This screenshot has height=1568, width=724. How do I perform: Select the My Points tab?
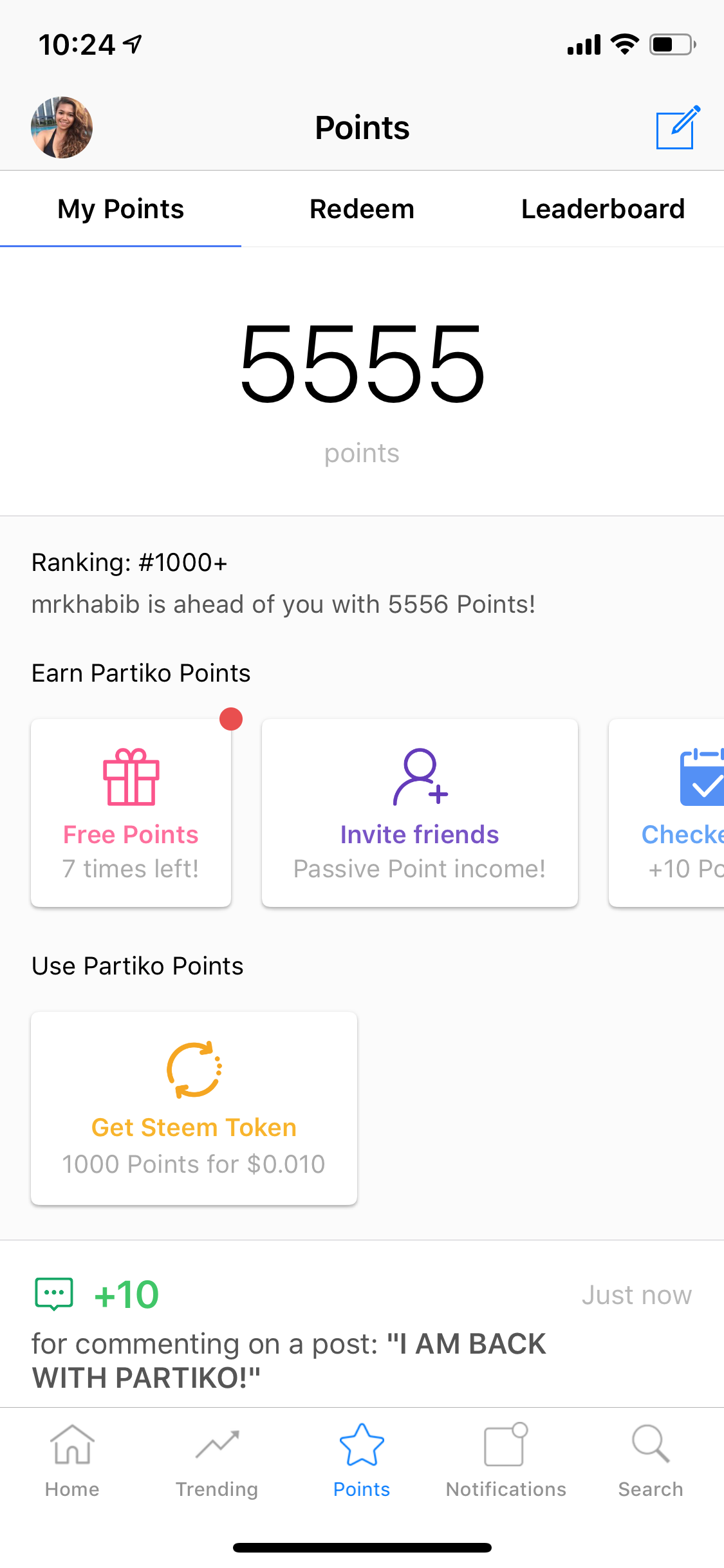click(120, 209)
